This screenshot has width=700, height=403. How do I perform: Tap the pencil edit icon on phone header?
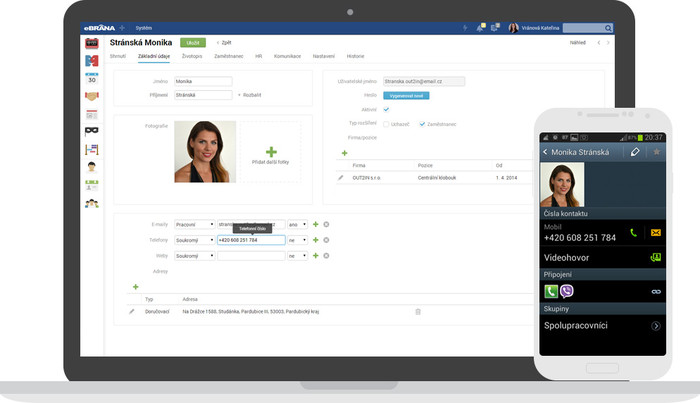[x=635, y=152]
